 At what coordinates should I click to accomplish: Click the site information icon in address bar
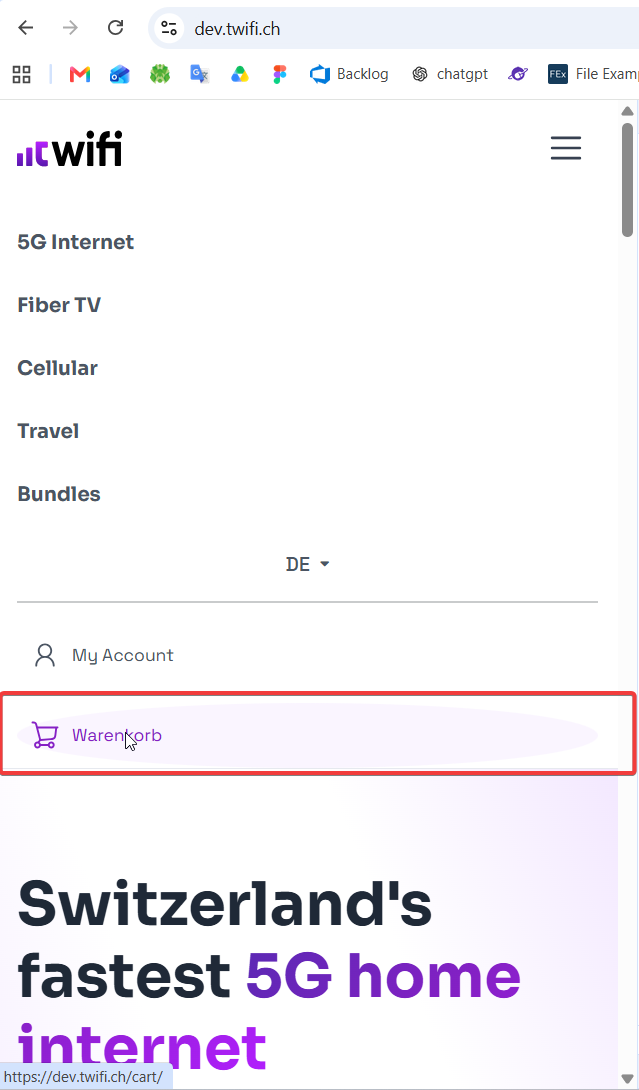coord(168,29)
